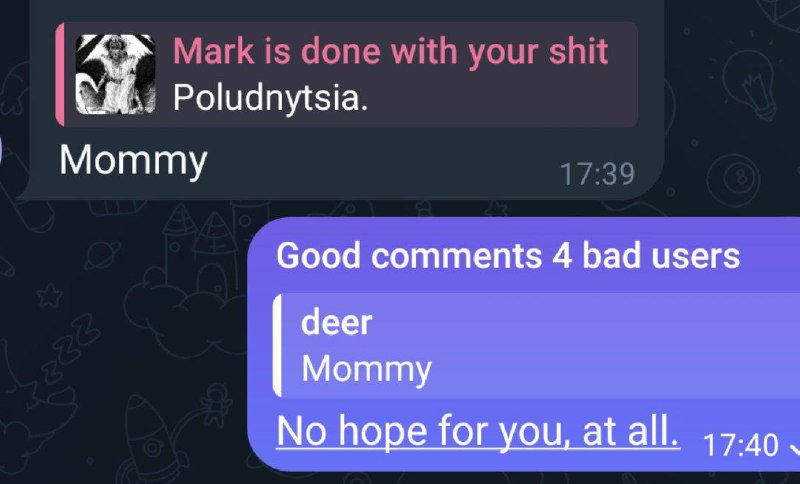Click the sent checkmark status icon
Image resolution: width=800 pixels, height=484 pixels.
coord(793,448)
